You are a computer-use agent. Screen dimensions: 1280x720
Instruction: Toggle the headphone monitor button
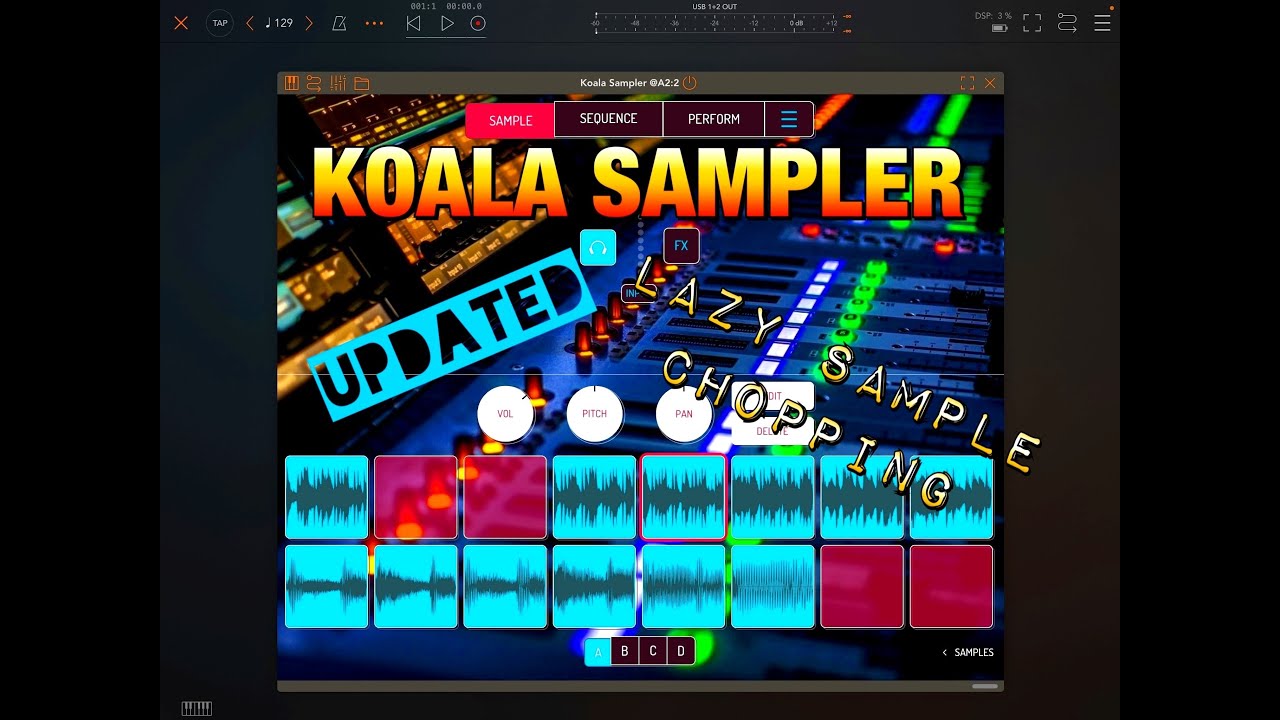coord(598,247)
